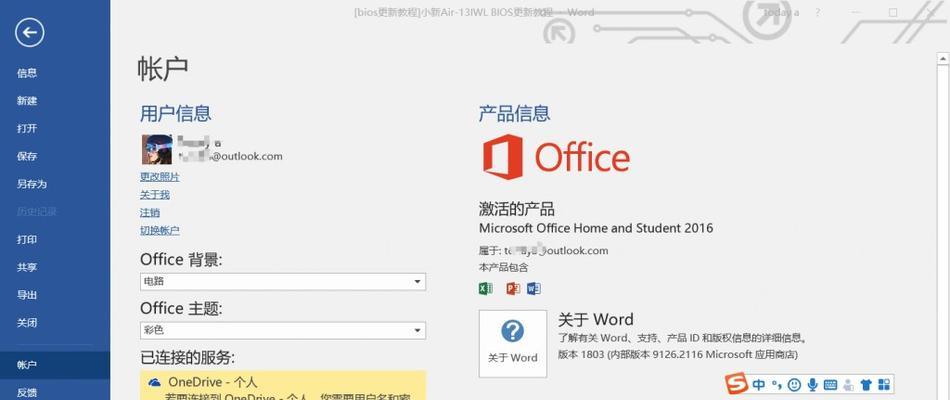The width and height of the screenshot is (950, 400).
Task: Toggle the Sogou punctuation mode icon
Action: click(x=777, y=384)
